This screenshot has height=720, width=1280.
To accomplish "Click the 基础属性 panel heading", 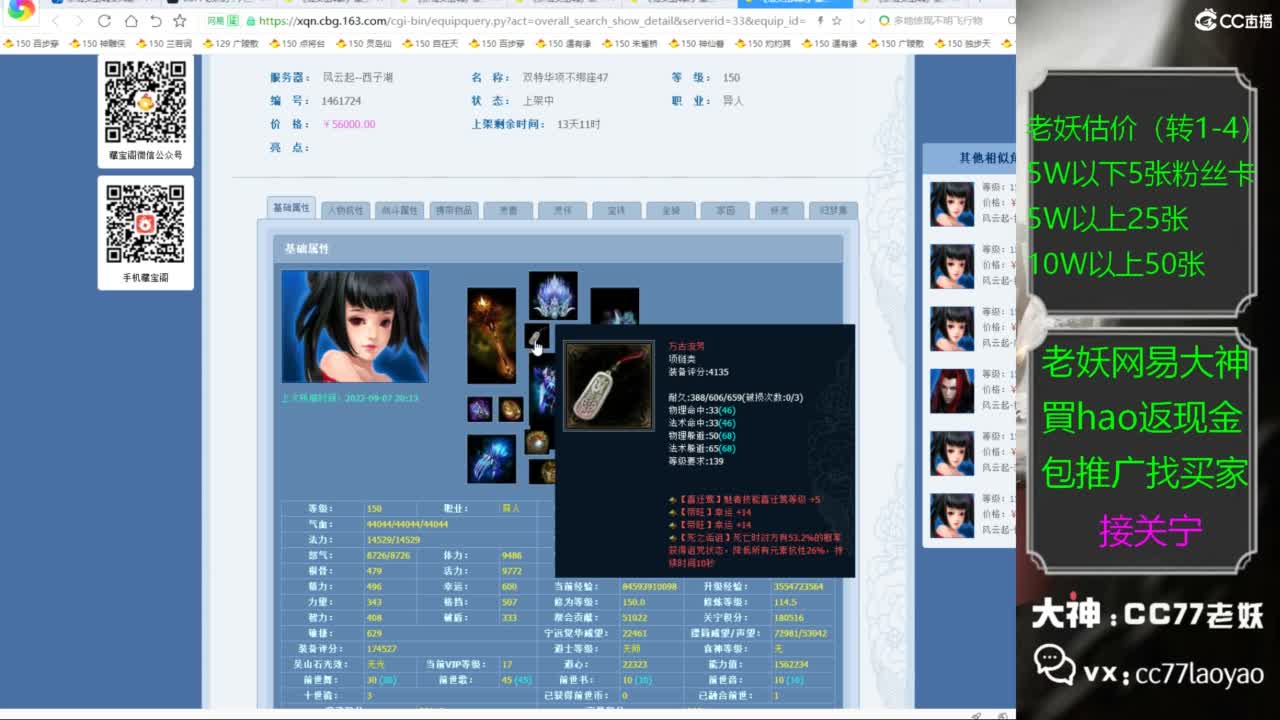I will coord(306,249).
